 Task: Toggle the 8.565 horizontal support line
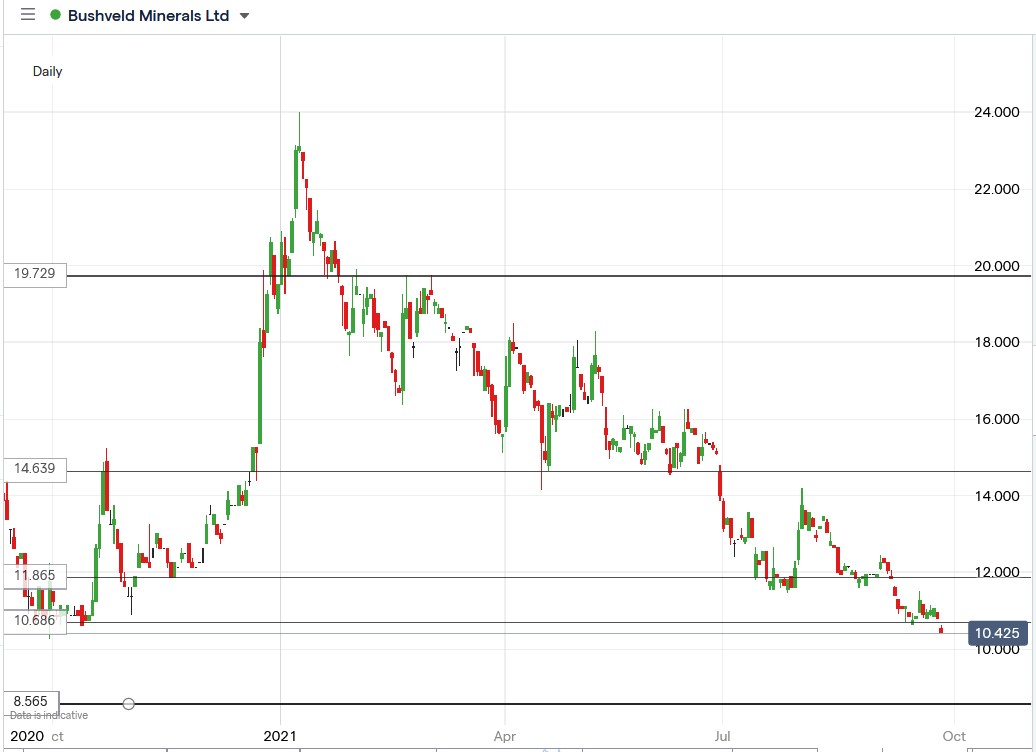pos(500,703)
